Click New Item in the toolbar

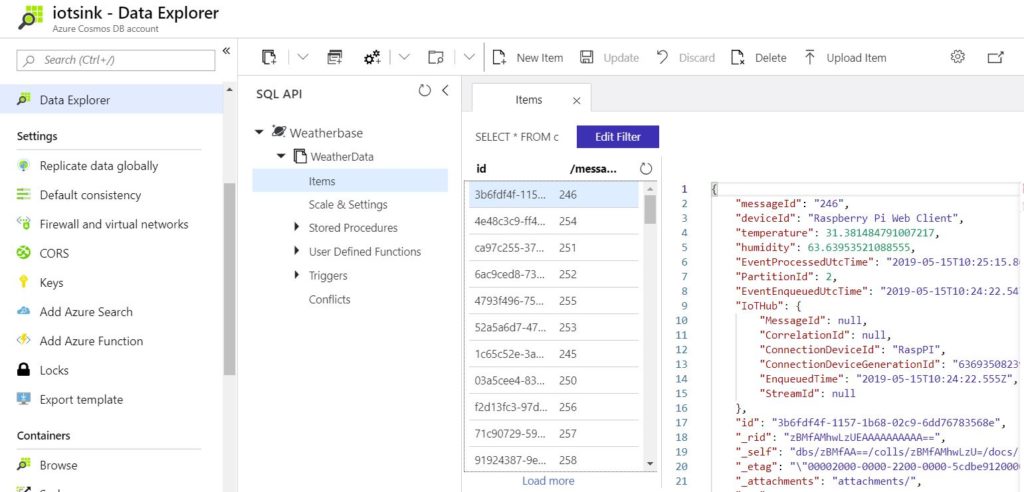click(x=528, y=57)
